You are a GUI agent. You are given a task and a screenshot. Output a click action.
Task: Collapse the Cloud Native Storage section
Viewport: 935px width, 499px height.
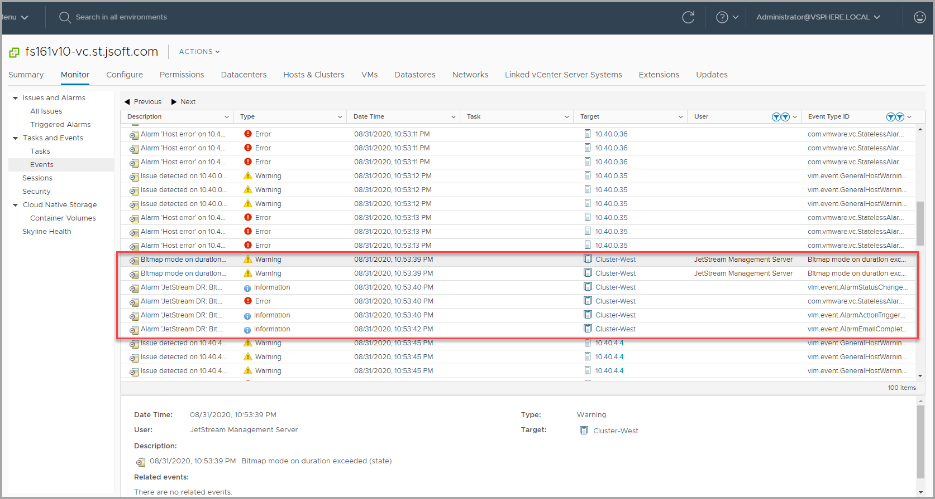coord(14,205)
